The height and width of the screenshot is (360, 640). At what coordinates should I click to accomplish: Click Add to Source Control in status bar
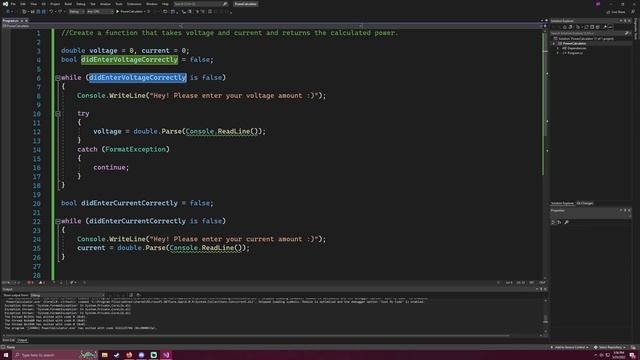pyautogui.click(x=569, y=347)
